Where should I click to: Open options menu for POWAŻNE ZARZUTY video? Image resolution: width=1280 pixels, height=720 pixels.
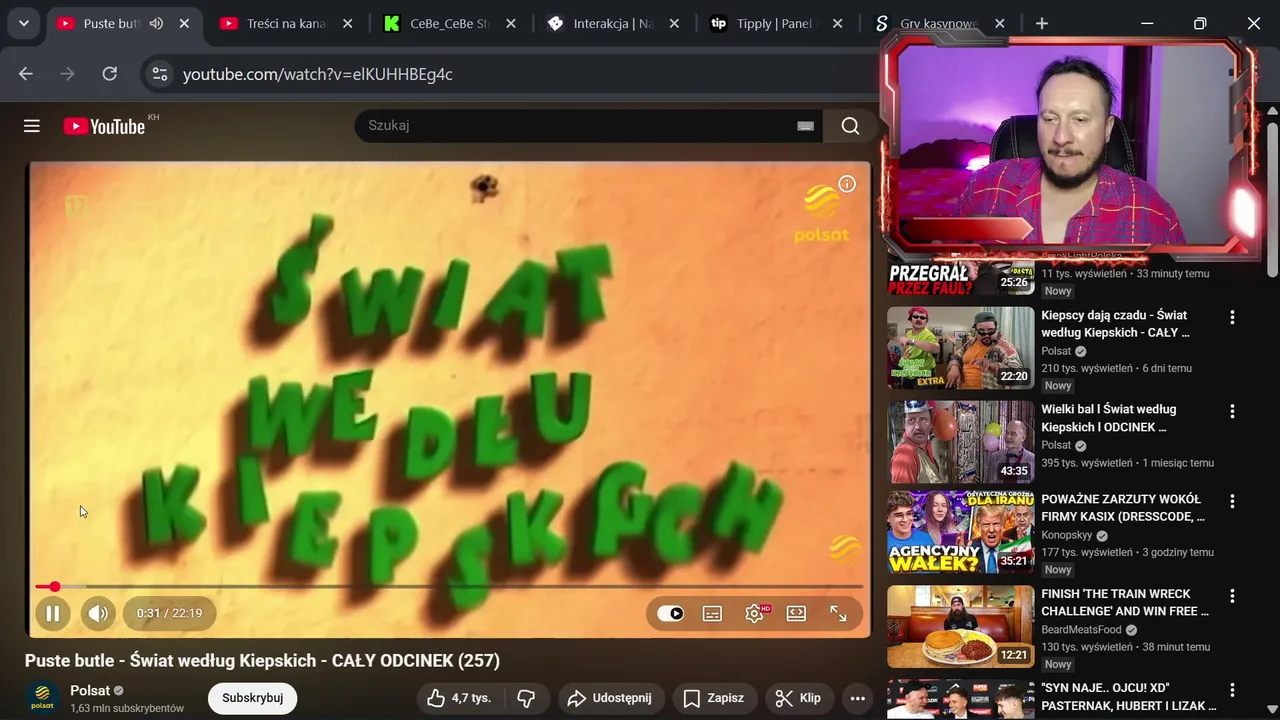coord(1232,501)
